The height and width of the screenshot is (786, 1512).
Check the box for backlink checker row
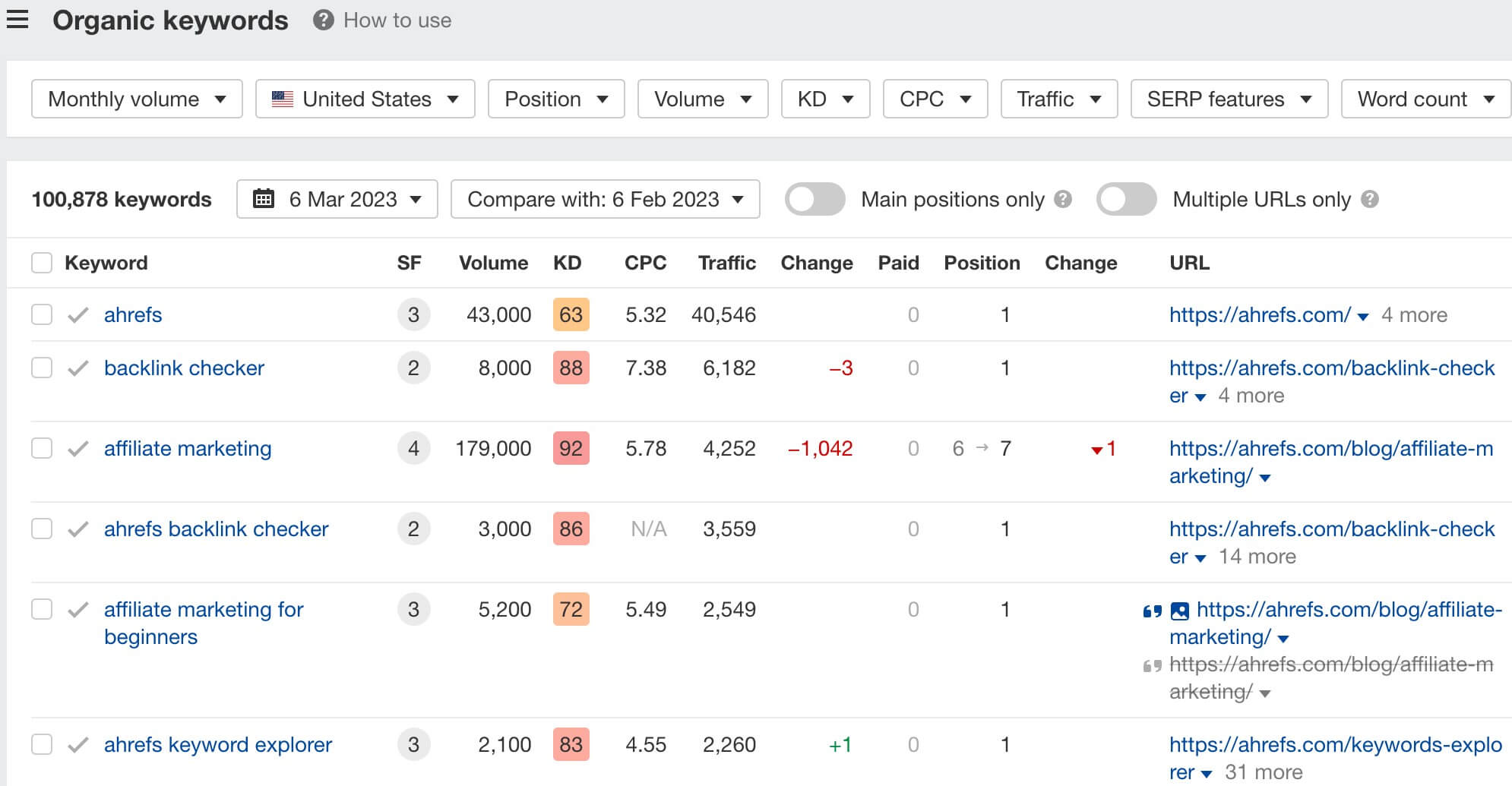42,368
